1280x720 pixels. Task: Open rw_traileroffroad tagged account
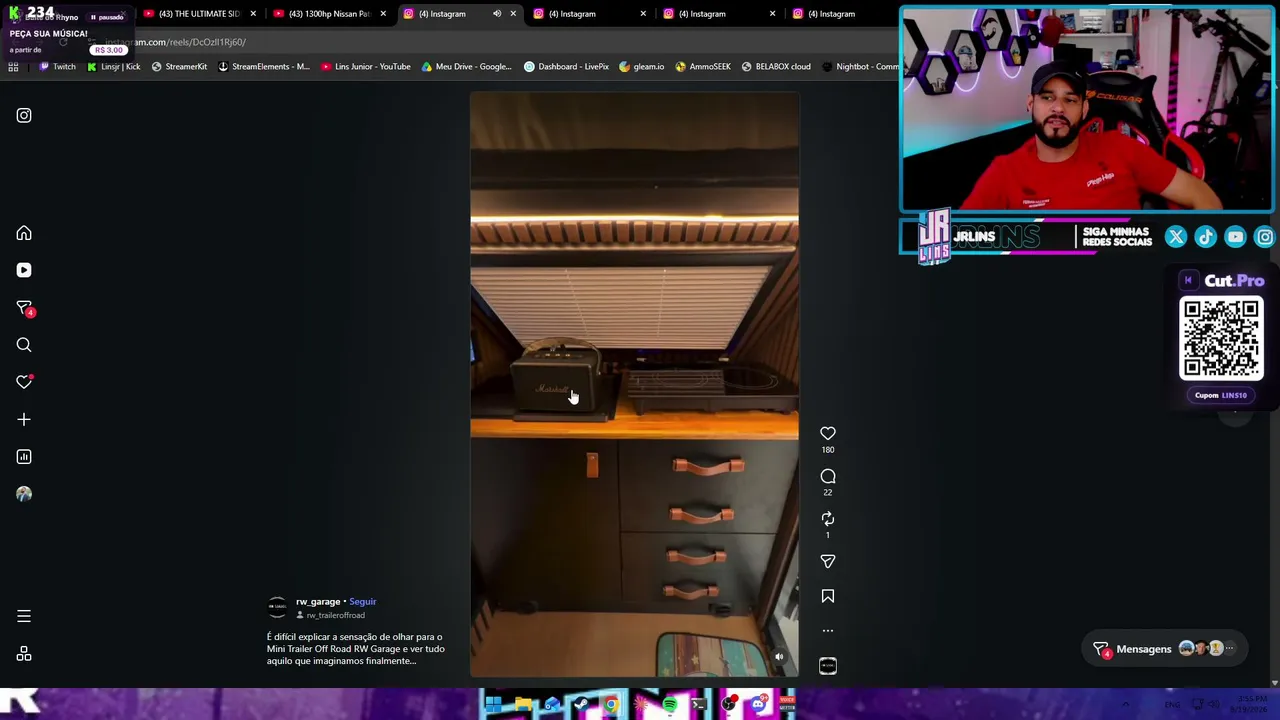click(335, 615)
